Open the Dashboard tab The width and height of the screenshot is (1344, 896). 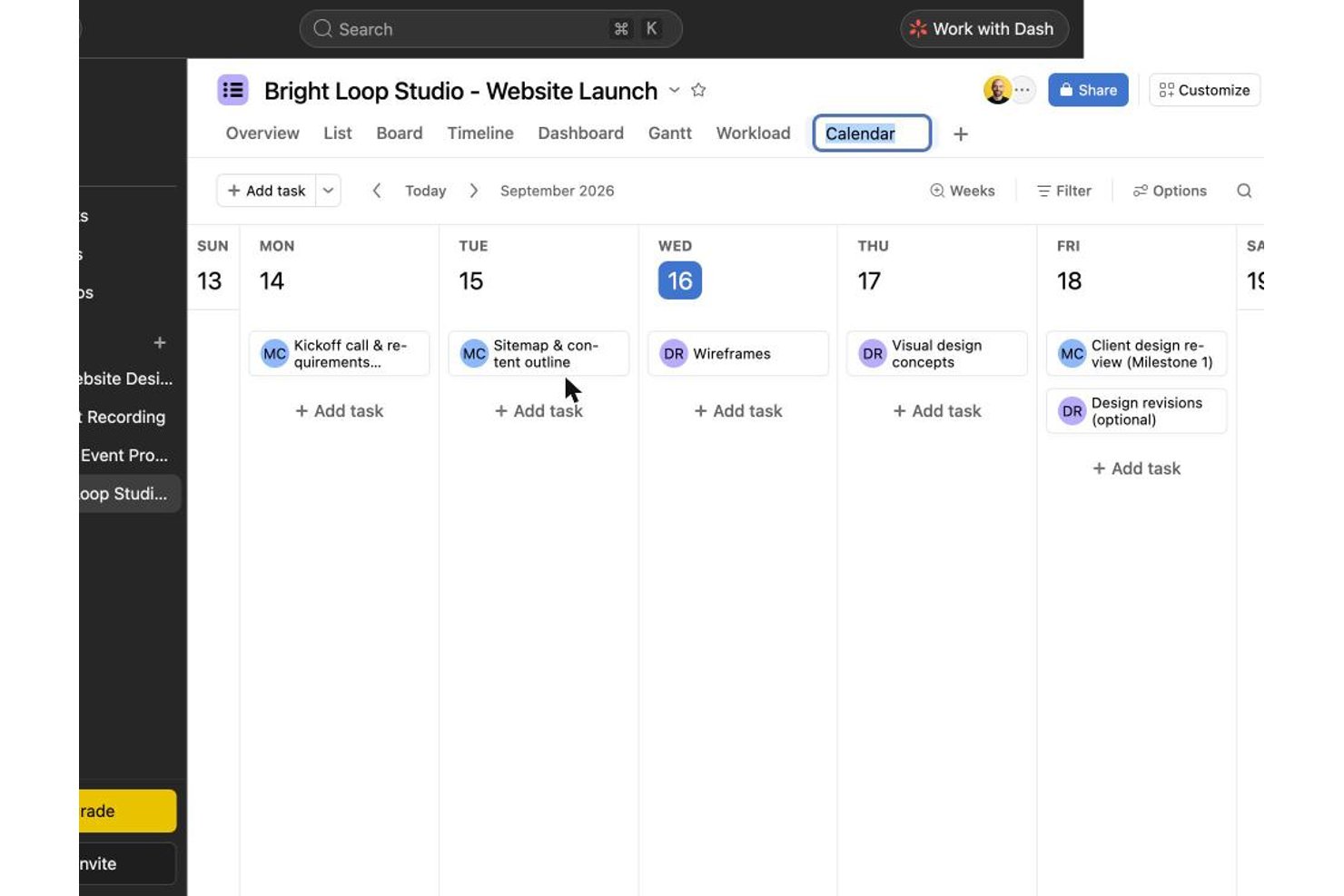pyautogui.click(x=581, y=133)
